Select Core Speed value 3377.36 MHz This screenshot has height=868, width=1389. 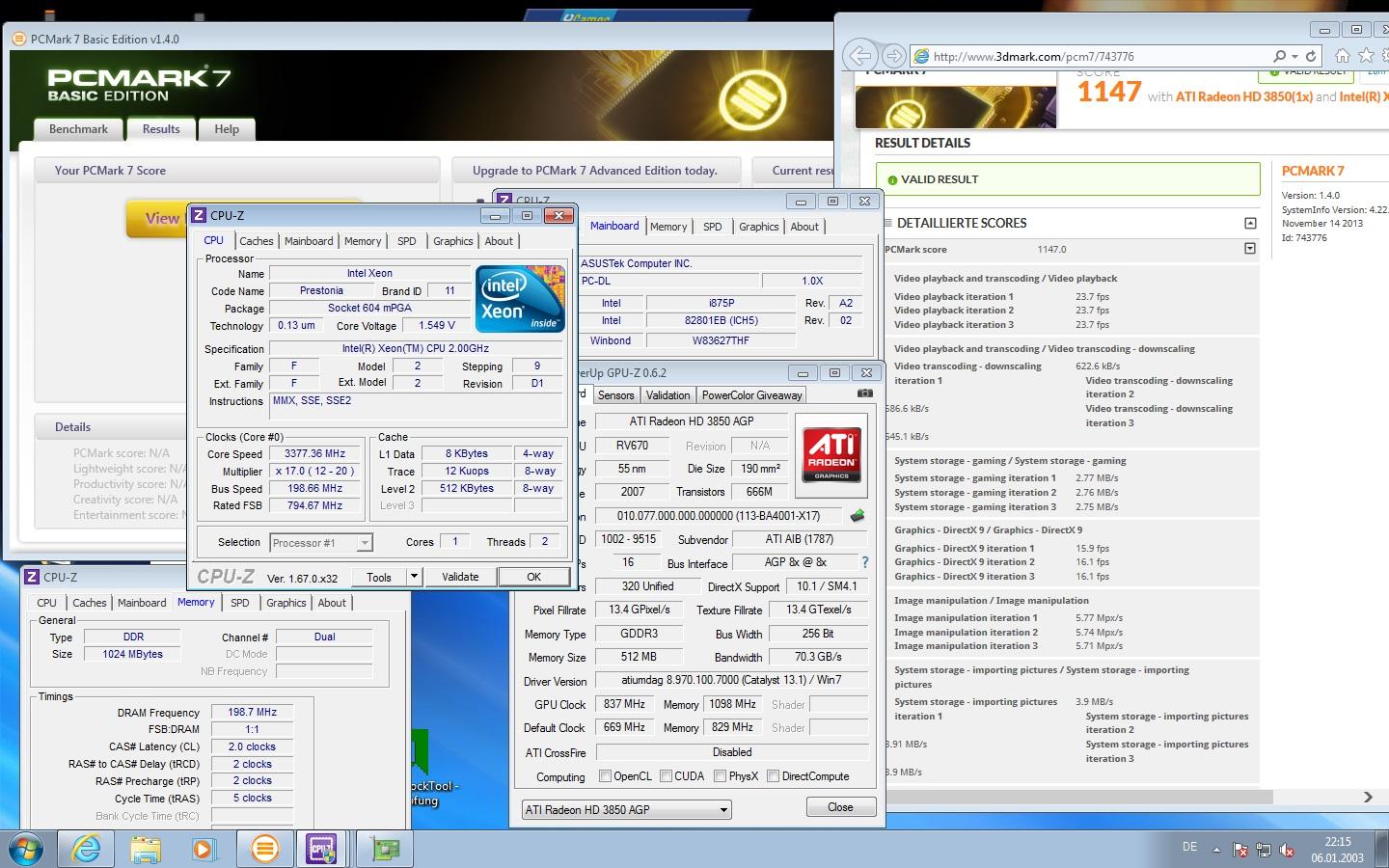point(314,453)
